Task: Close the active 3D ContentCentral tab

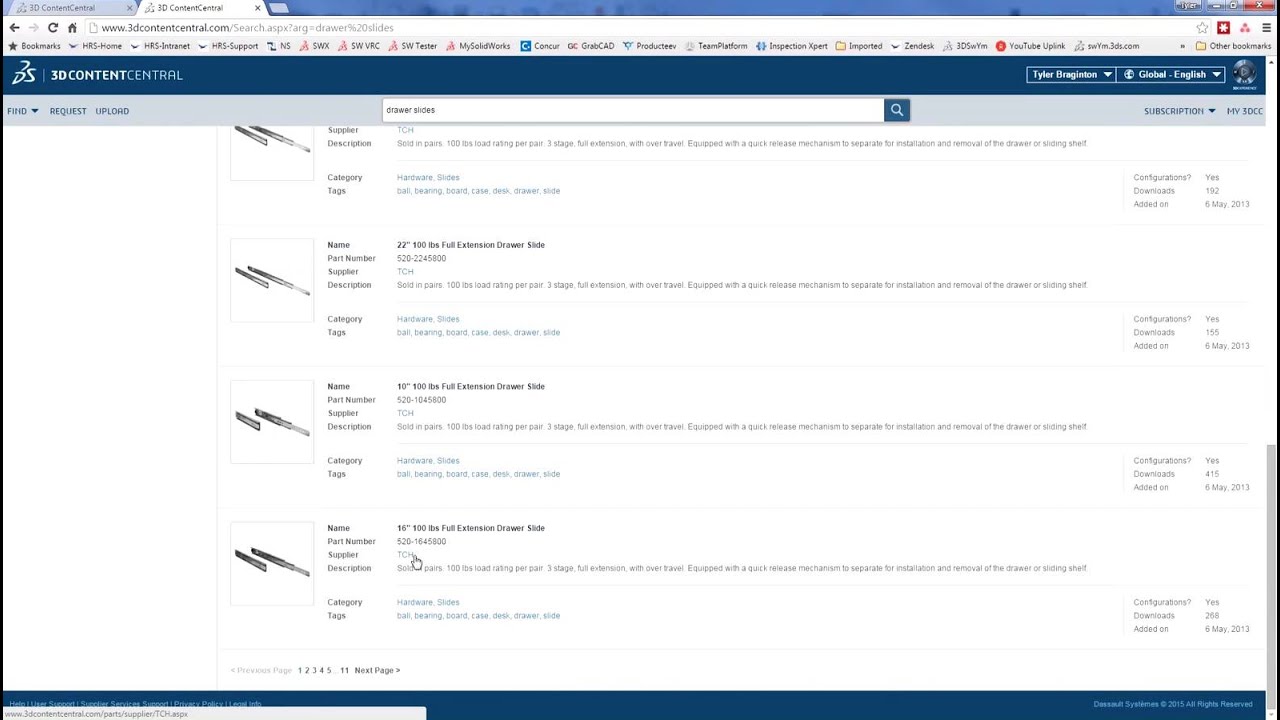Action: pos(257,8)
